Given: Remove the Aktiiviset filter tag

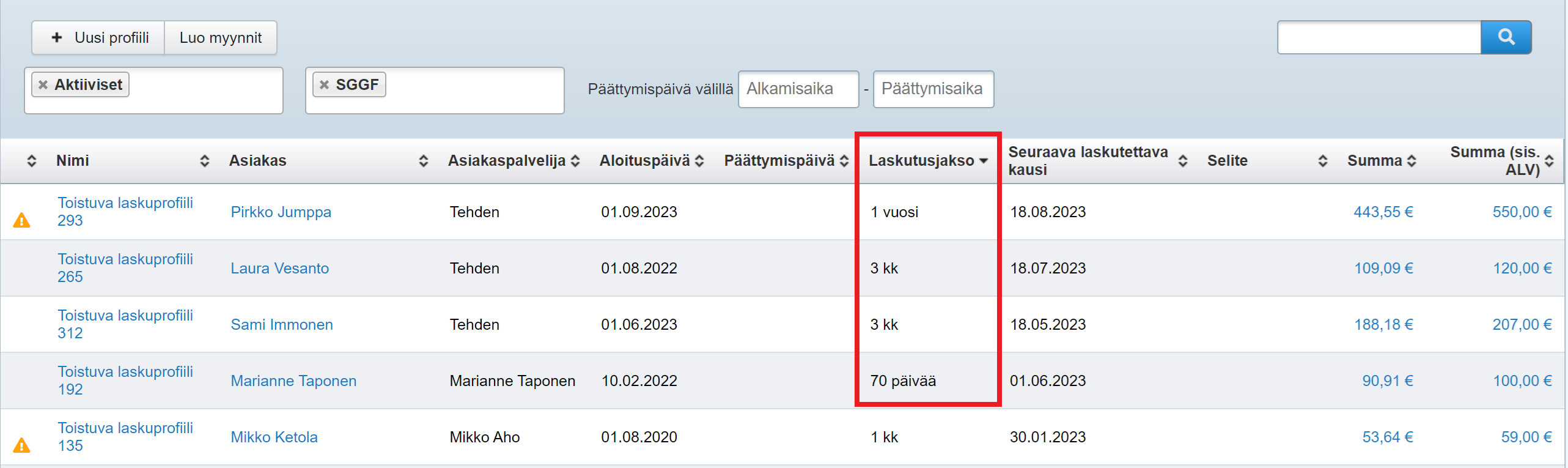Looking at the screenshot, I should pos(43,85).
